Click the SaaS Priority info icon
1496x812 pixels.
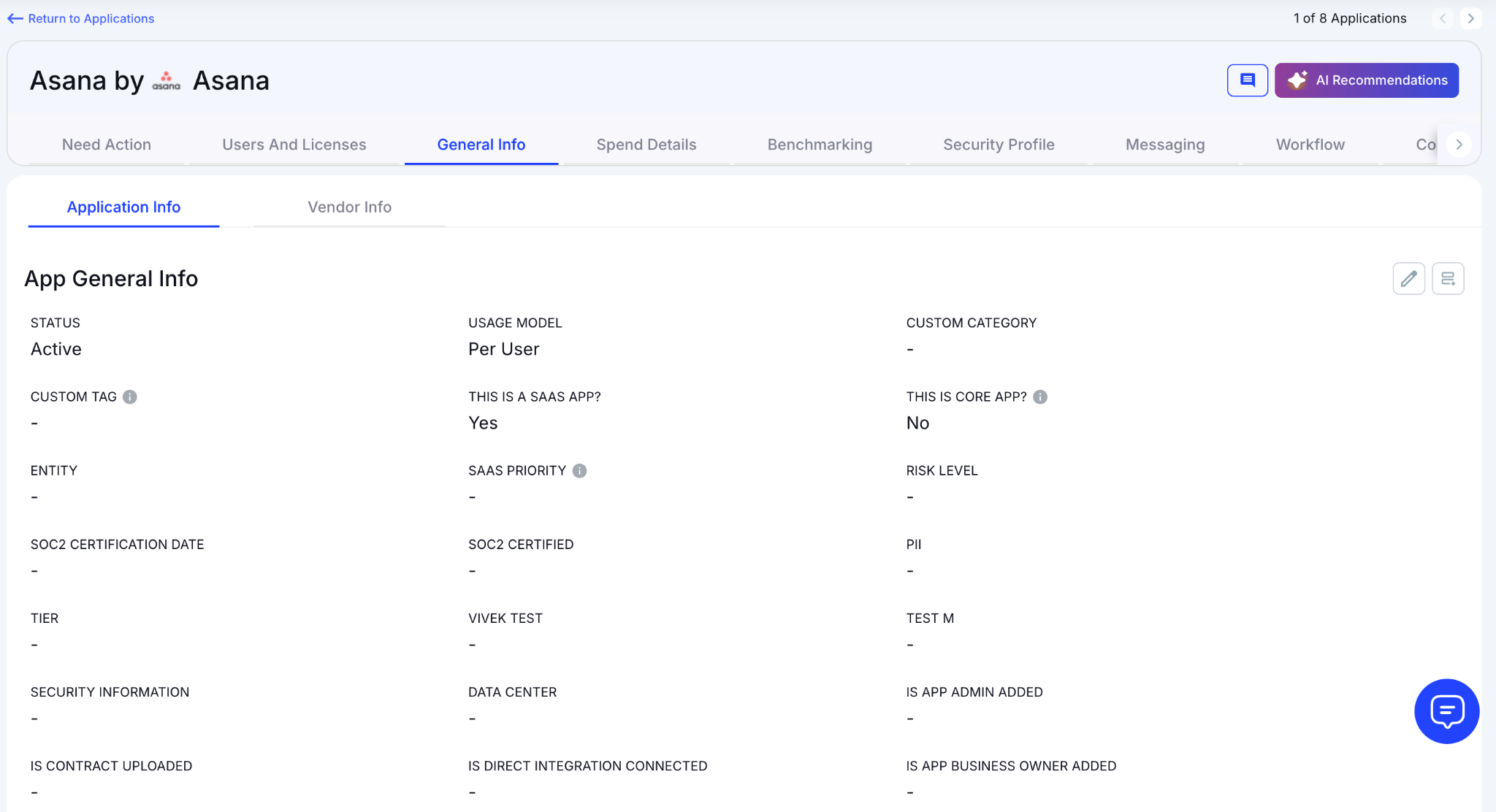(579, 471)
